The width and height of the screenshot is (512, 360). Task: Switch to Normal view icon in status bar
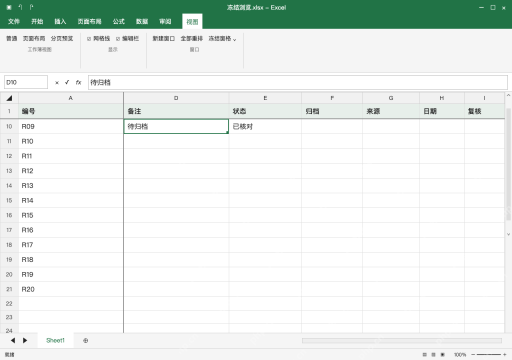tap(424, 355)
